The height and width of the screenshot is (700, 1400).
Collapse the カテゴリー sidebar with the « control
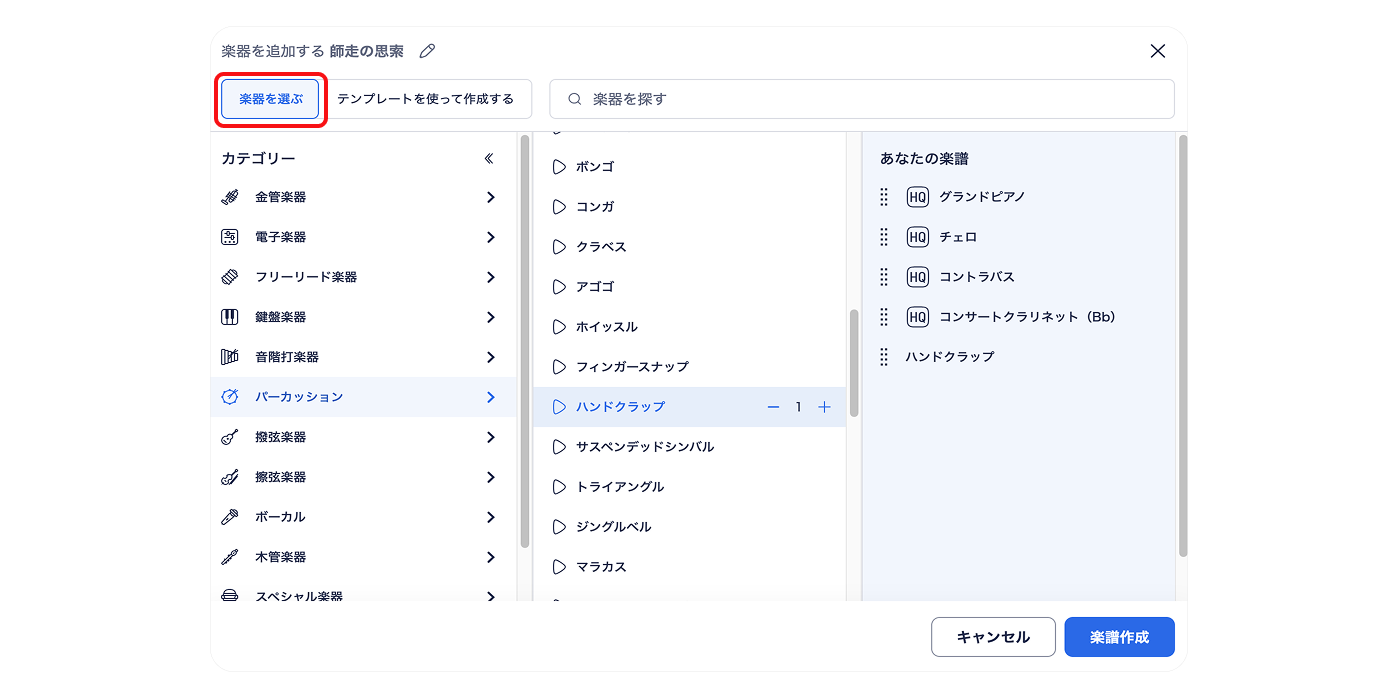pyautogui.click(x=489, y=157)
